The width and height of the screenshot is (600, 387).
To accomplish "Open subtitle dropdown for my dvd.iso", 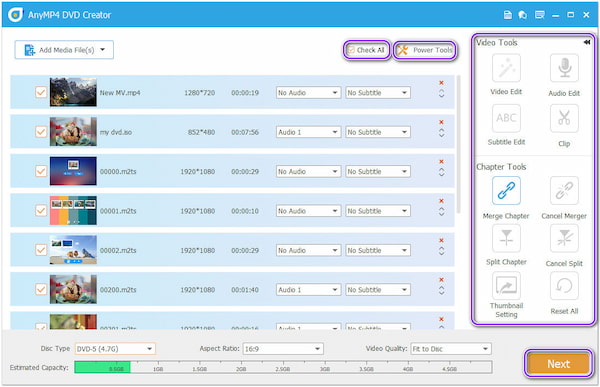I will pyautogui.click(x=378, y=132).
